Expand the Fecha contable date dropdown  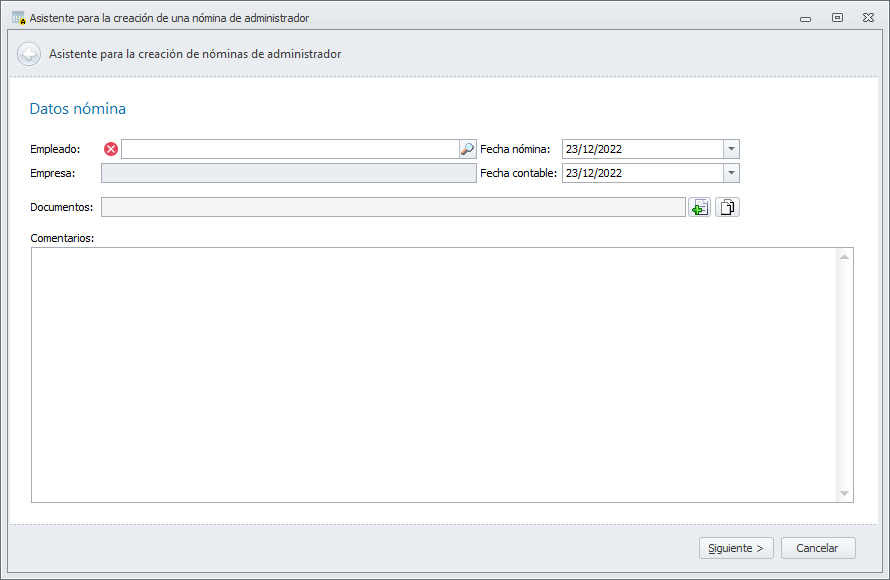click(731, 173)
